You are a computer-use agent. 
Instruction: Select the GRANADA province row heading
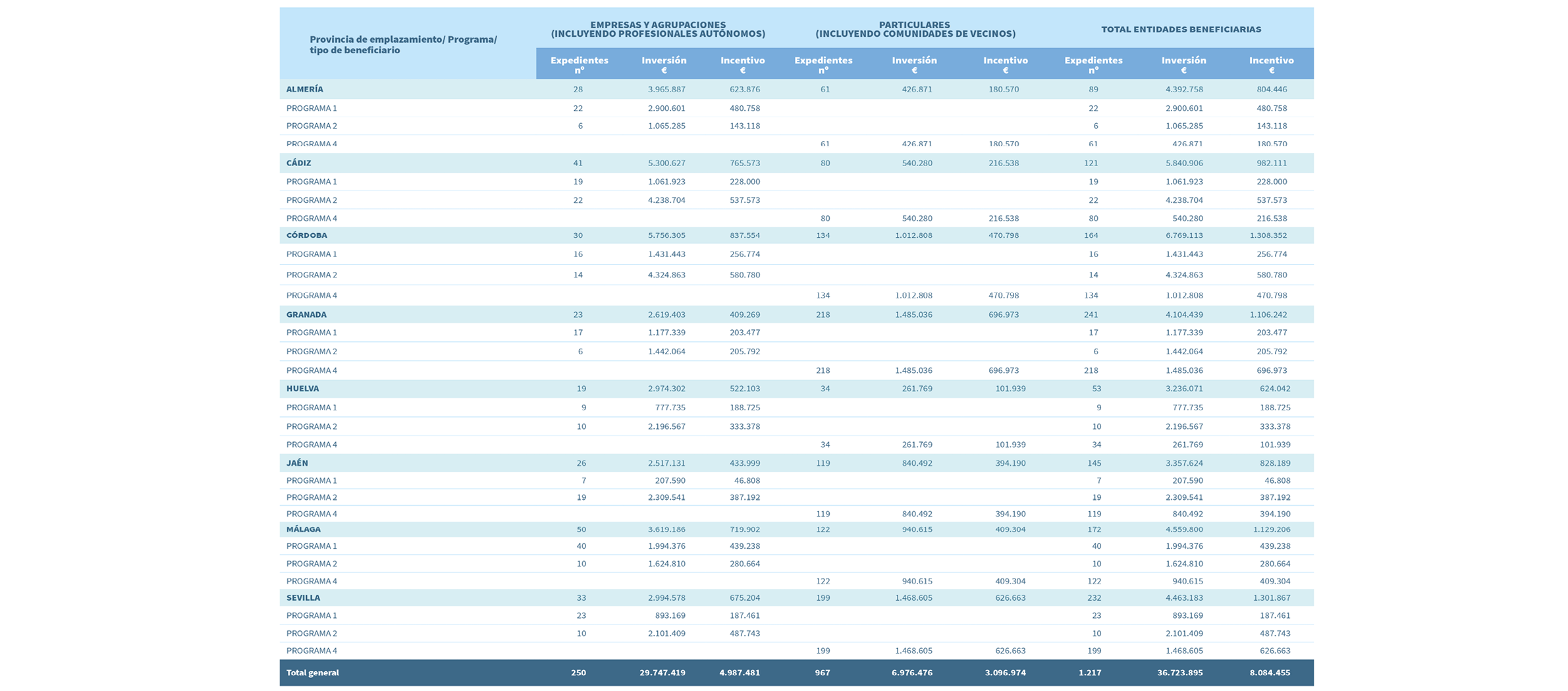tap(306, 314)
